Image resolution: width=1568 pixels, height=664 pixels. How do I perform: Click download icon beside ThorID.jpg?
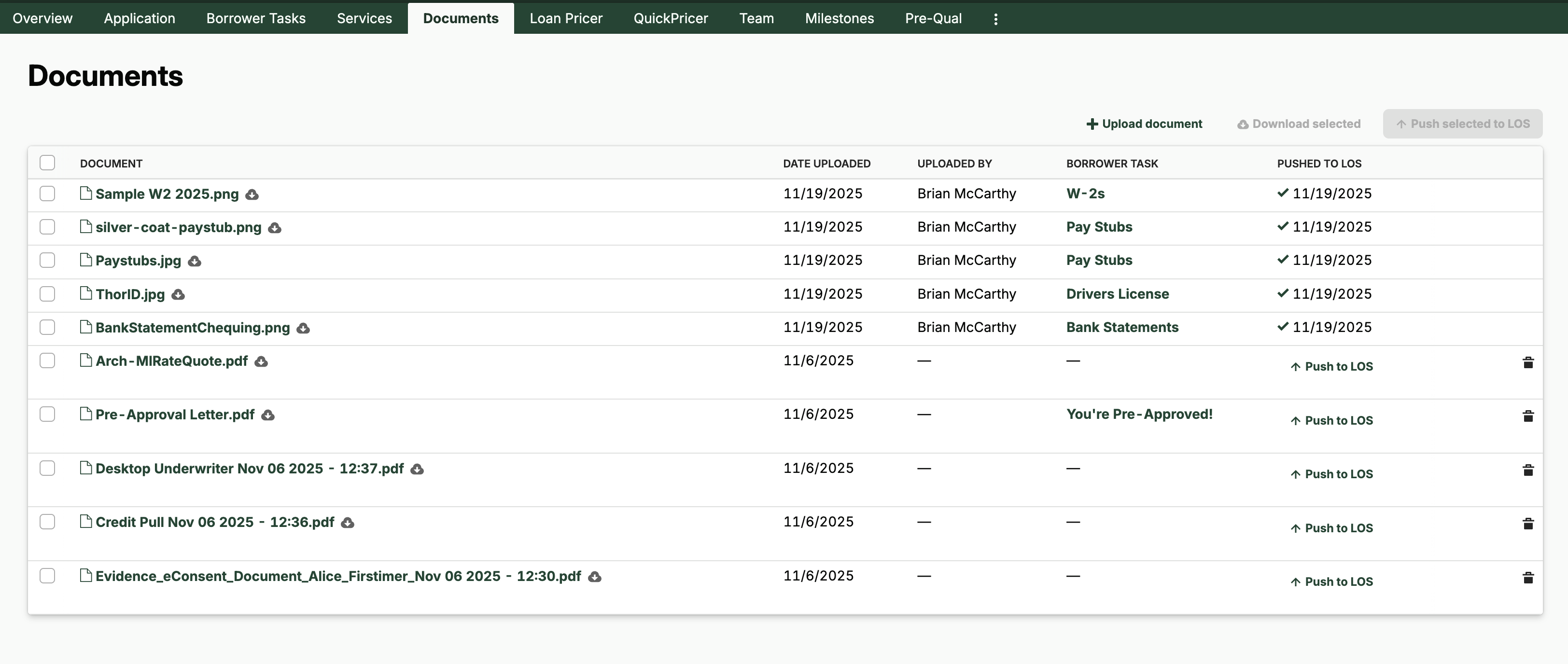click(178, 295)
